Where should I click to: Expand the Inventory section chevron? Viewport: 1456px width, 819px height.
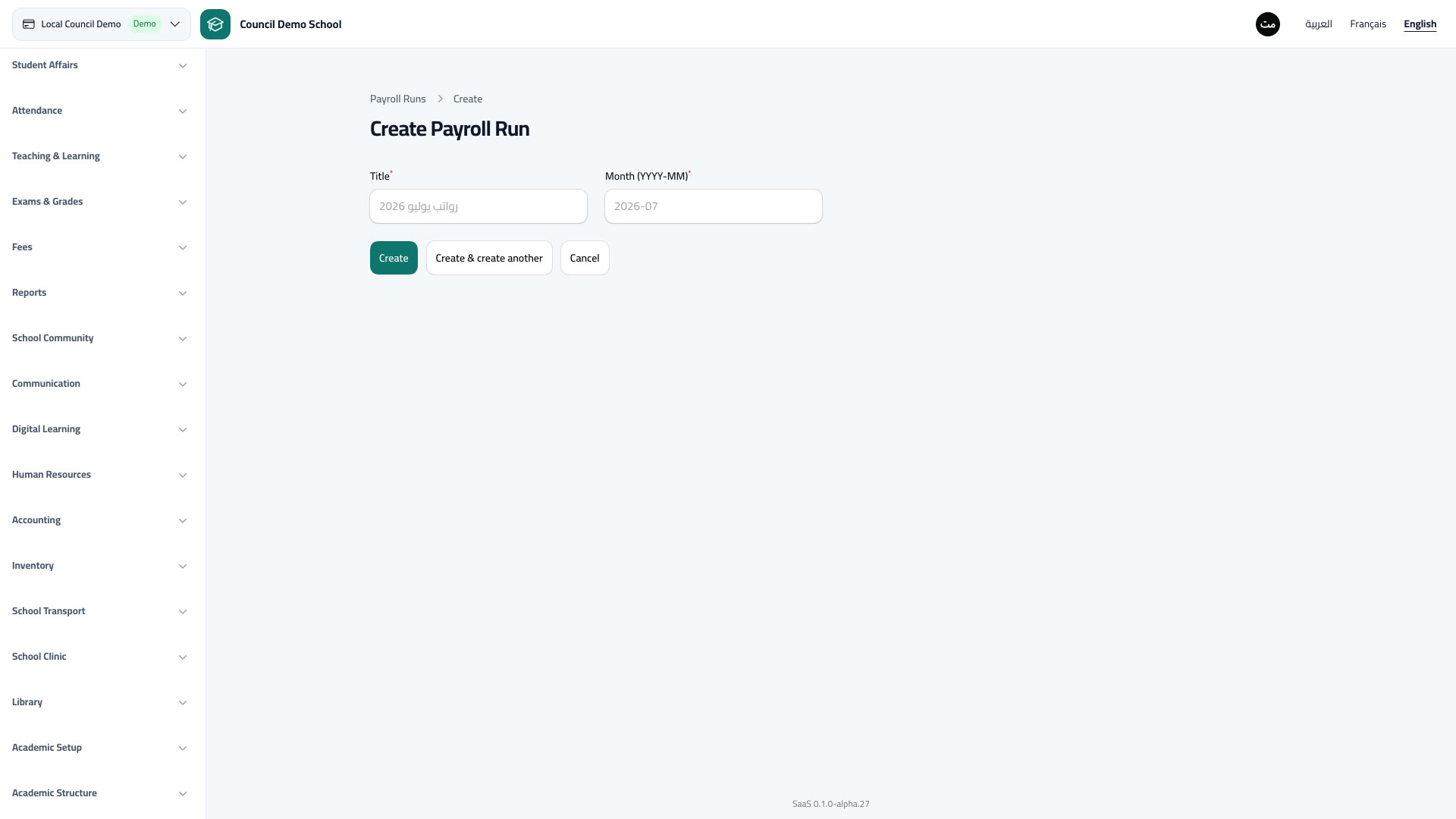[x=183, y=566]
